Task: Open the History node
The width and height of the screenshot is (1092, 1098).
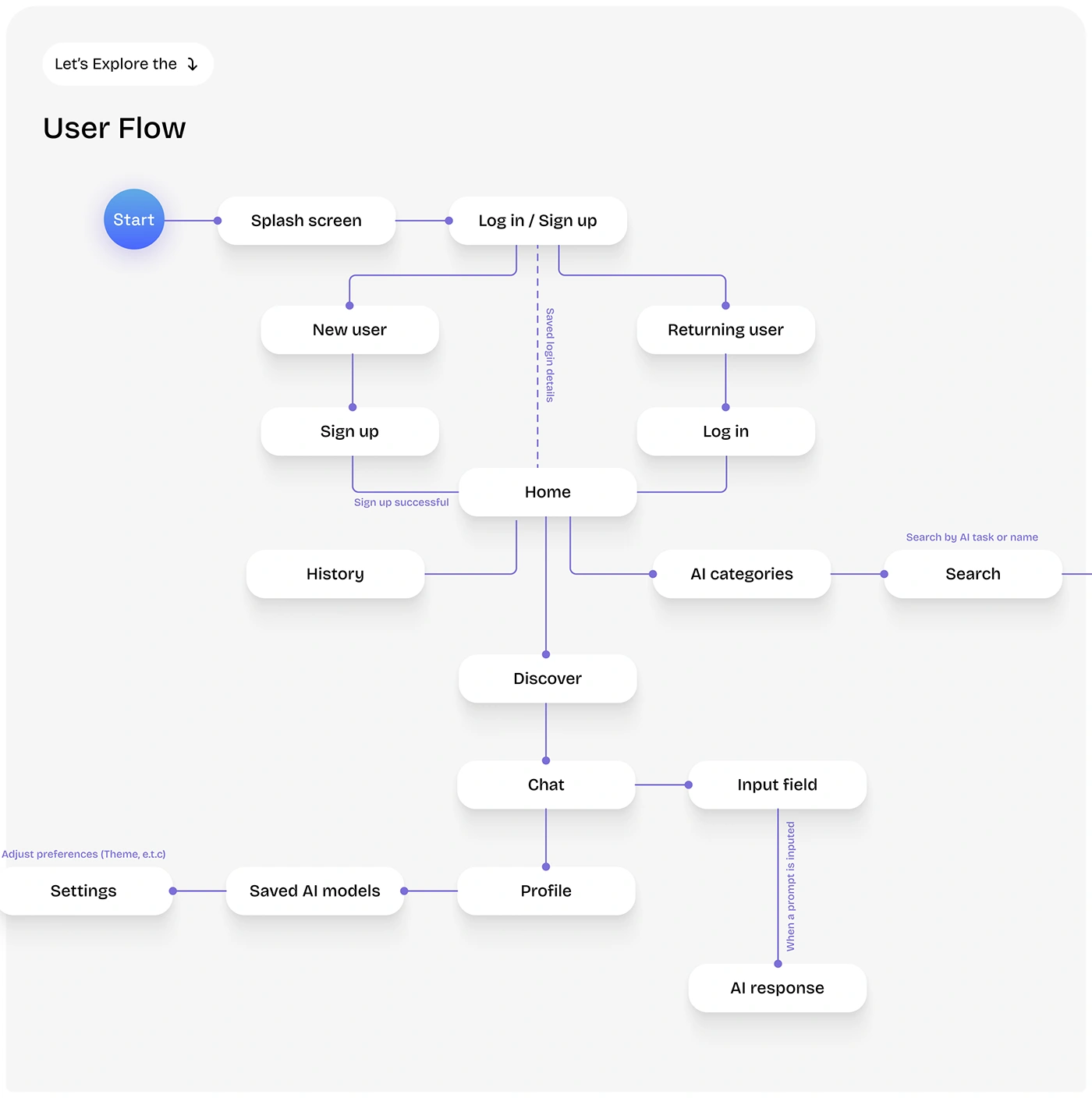Action: click(335, 574)
